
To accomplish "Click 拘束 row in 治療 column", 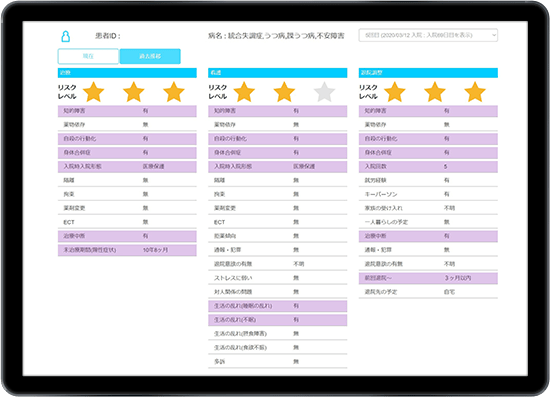I will click(x=127, y=194).
